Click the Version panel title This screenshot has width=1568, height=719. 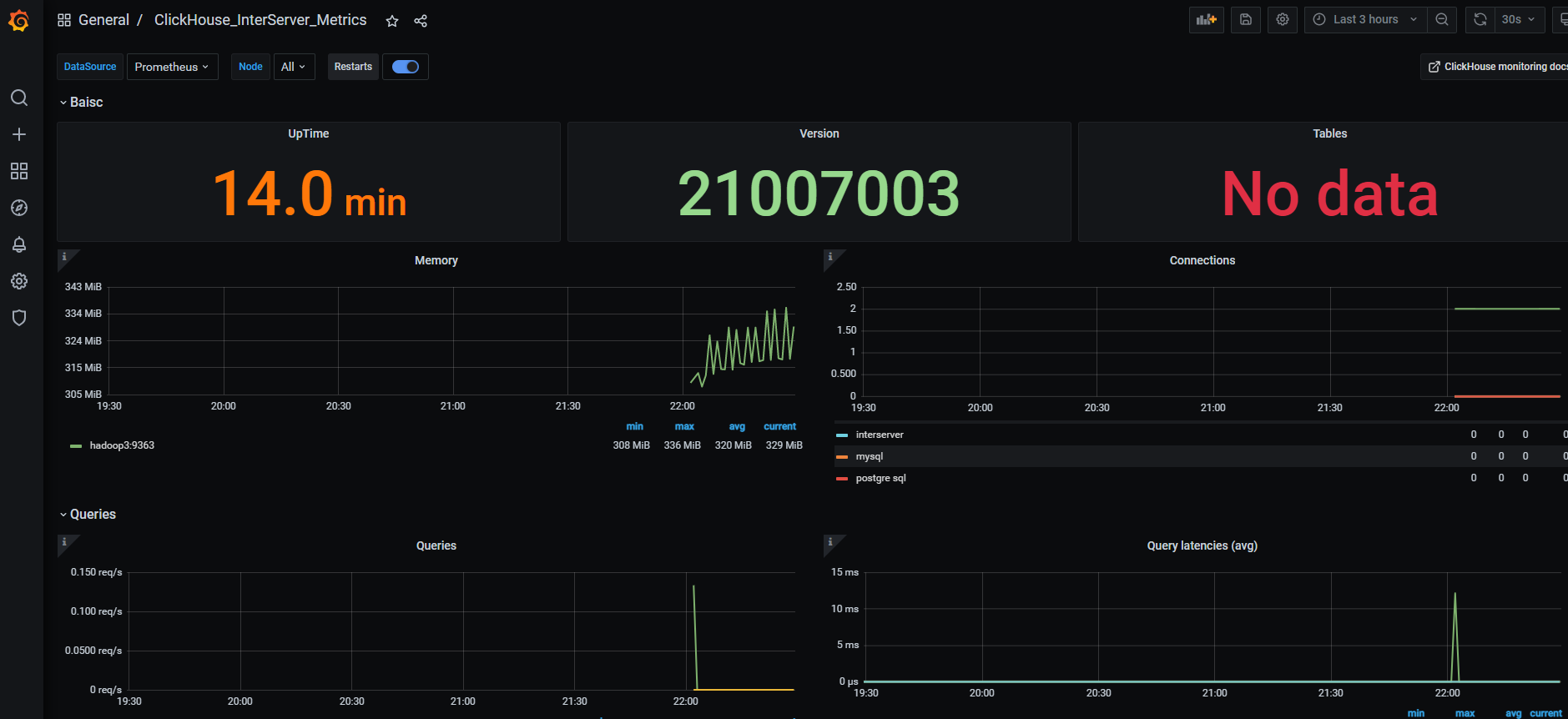(819, 133)
